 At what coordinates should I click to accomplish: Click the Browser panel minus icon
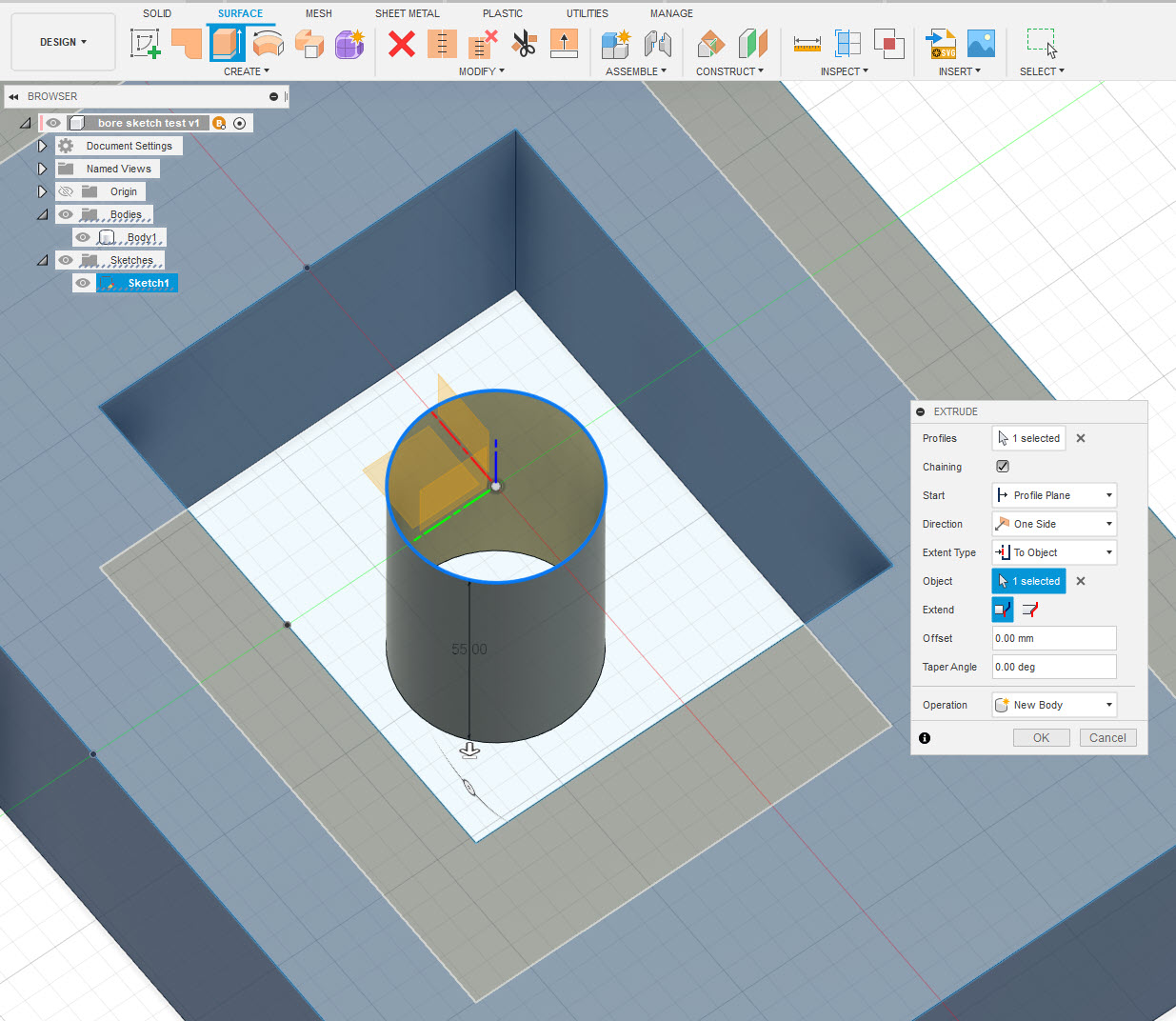pos(273,97)
